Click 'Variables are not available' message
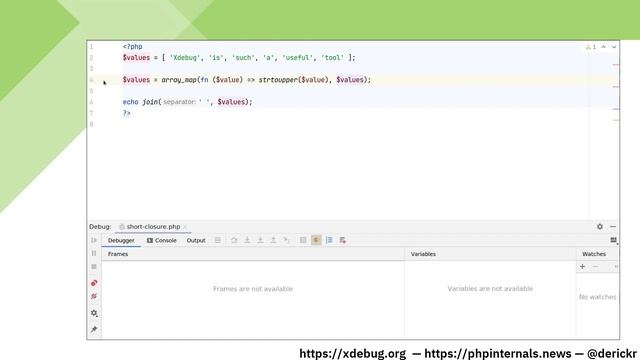 pyautogui.click(x=490, y=289)
